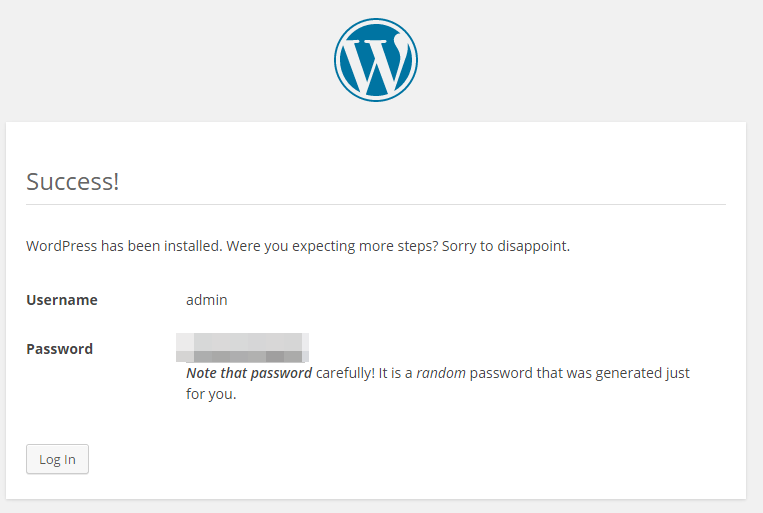This screenshot has height=513, width=763.
Task: Click the 'for you.' text ending the note
Action: (x=211, y=393)
